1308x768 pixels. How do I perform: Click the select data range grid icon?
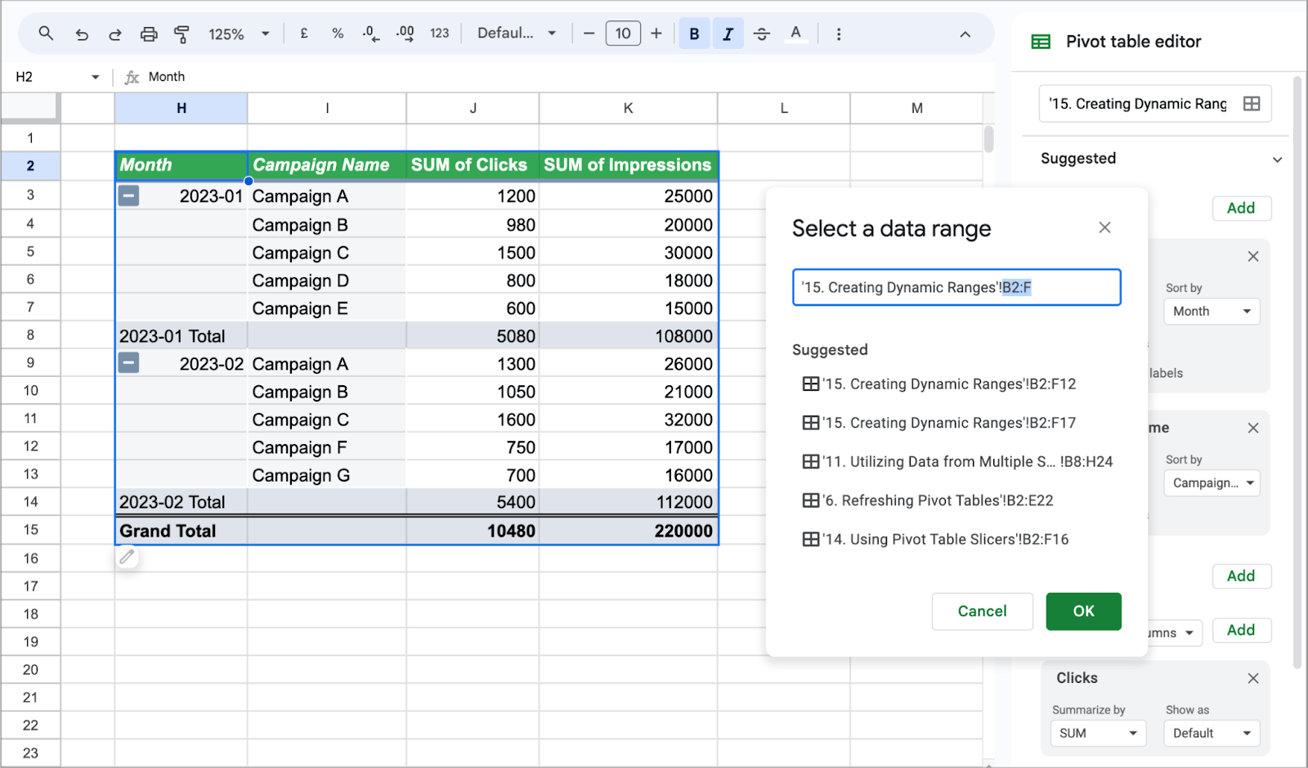1251,104
